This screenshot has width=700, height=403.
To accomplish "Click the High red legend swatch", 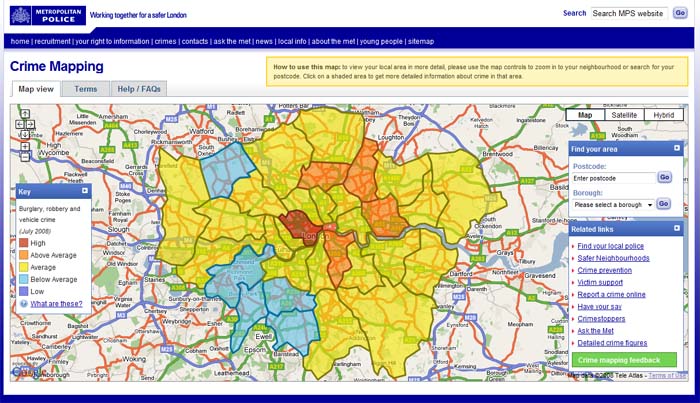I will [24, 243].
